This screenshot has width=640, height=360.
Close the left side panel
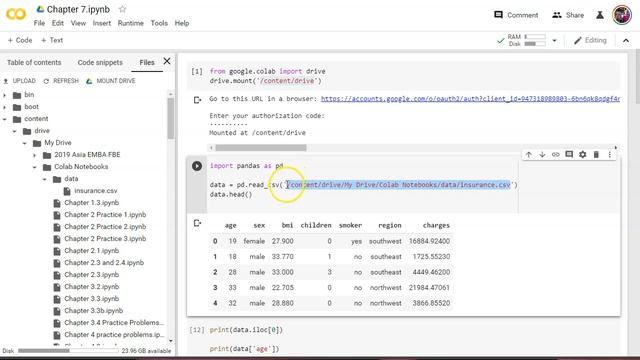pos(167,61)
